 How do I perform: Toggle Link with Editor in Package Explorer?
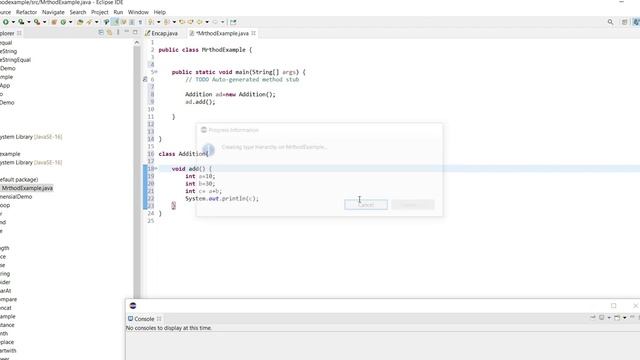coord(109,32)
